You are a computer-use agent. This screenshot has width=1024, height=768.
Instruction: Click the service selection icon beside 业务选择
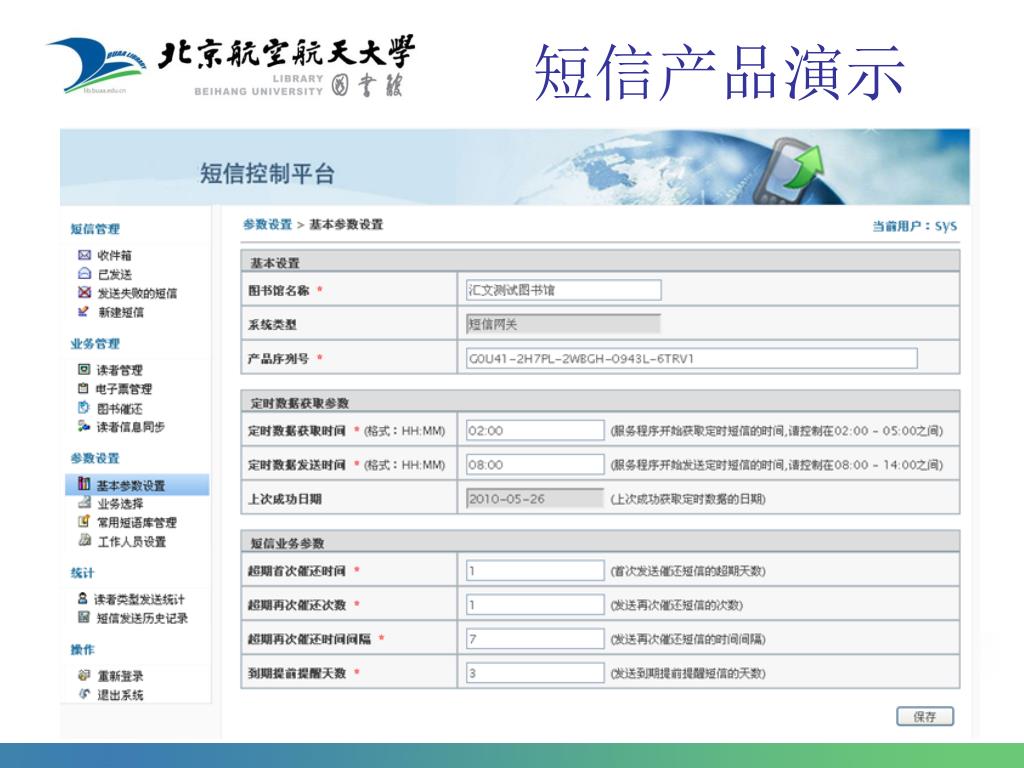[84, 503]
